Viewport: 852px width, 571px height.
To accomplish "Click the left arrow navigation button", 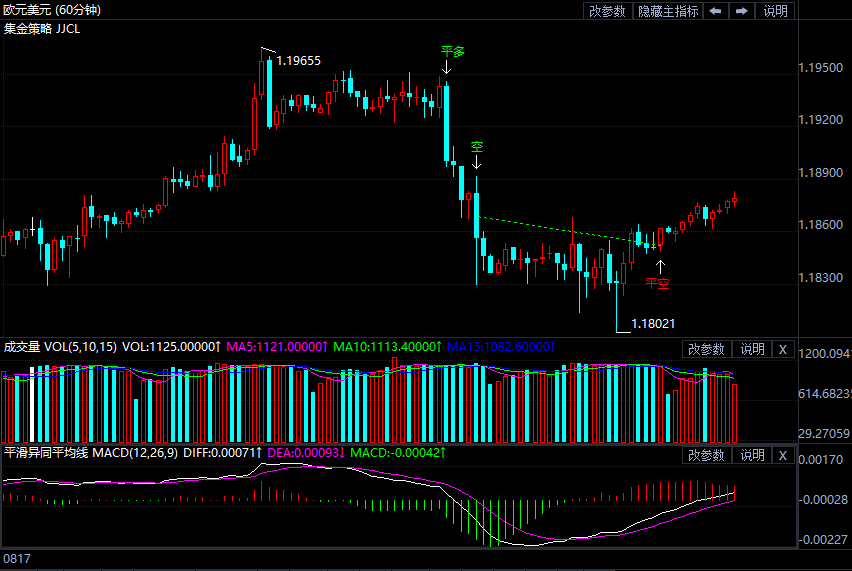I will pyautogui.click(x=716, y=11).
